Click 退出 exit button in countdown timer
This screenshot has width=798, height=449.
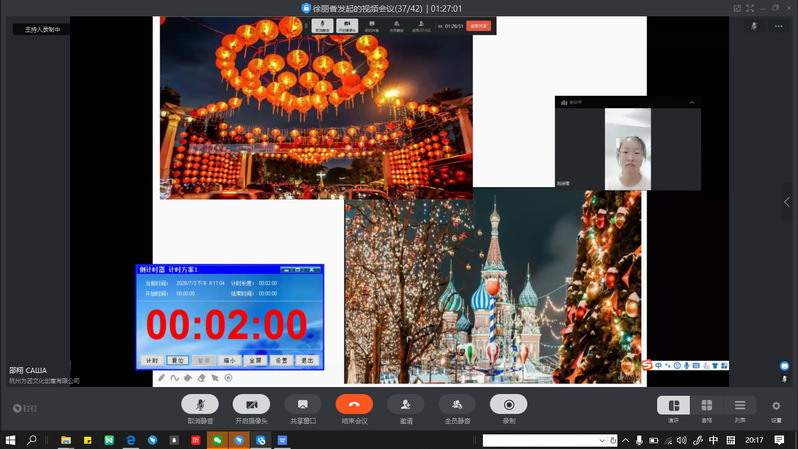(x=307, y=360)
